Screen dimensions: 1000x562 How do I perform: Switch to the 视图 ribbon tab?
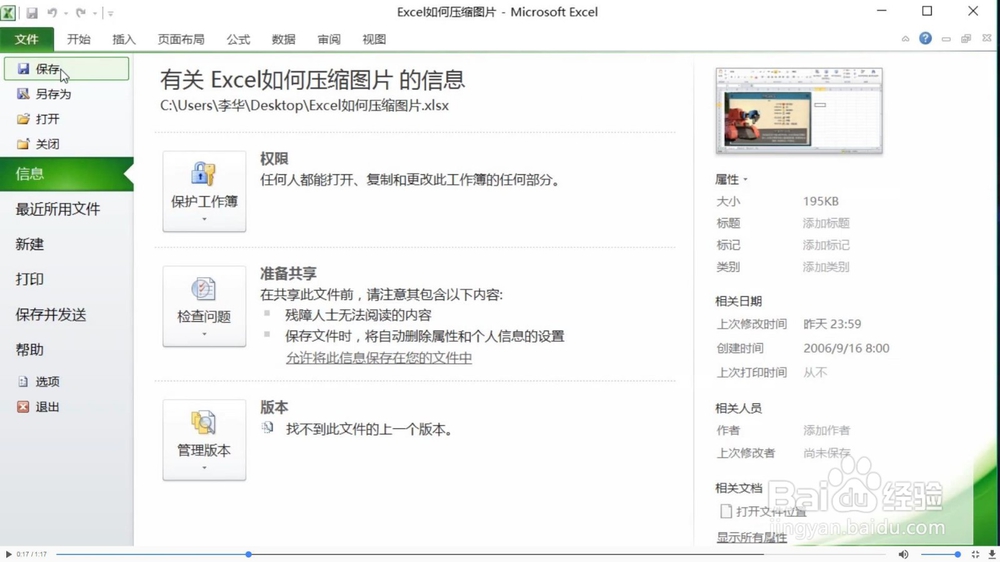tap(374, 40)
